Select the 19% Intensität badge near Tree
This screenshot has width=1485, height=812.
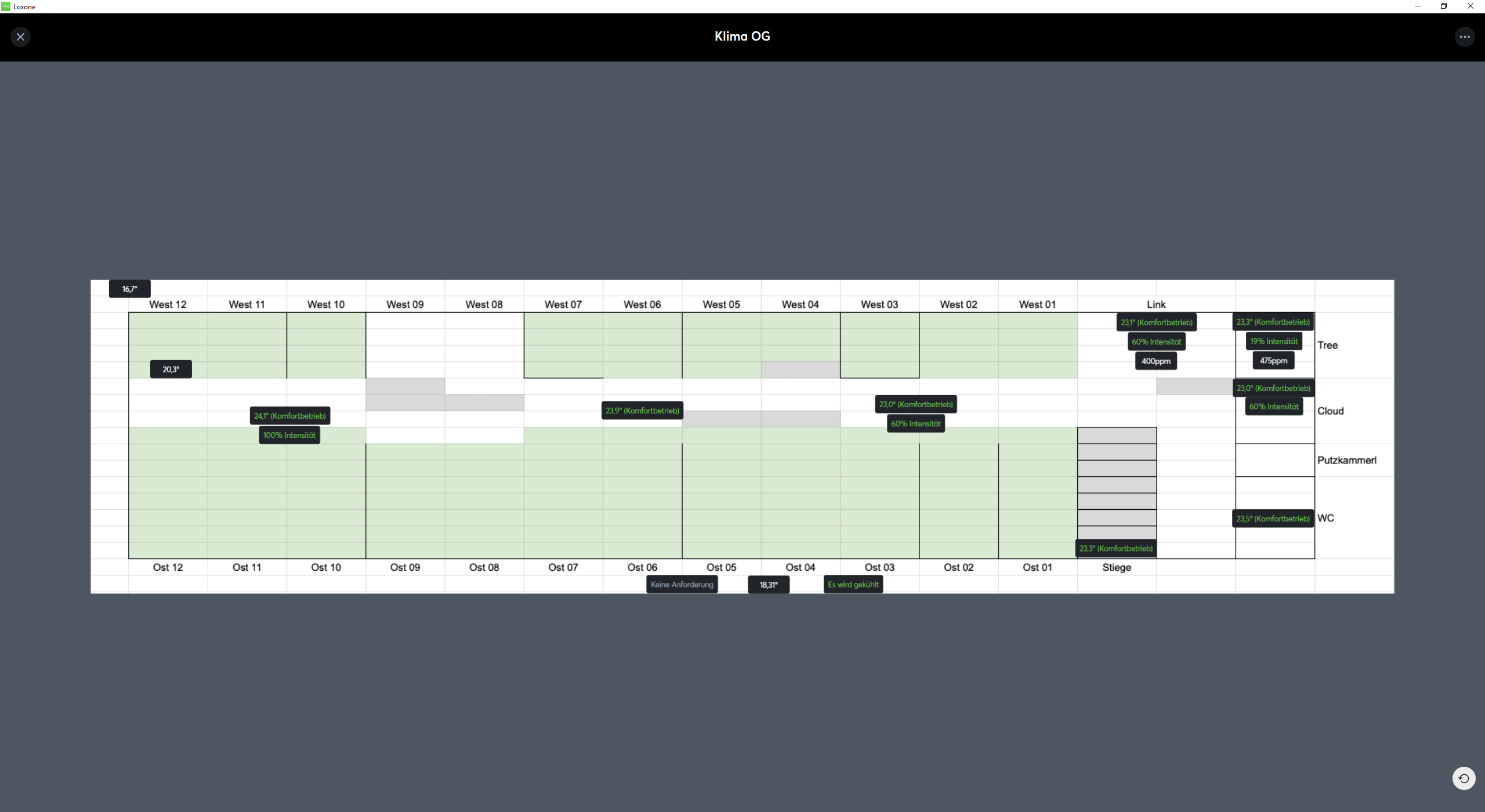pos(1273,342)
